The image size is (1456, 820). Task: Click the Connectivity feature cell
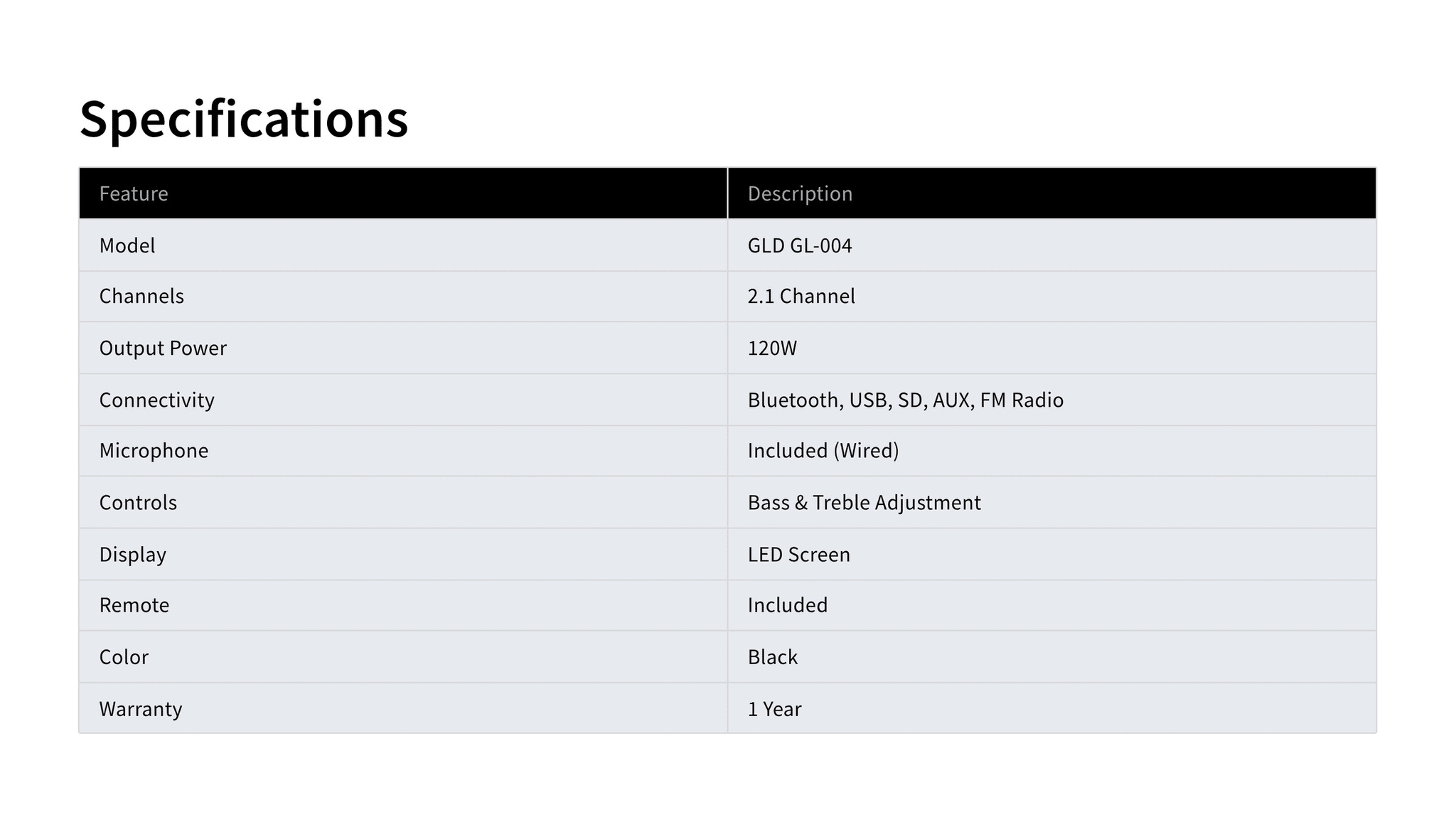tap(156, 400)
